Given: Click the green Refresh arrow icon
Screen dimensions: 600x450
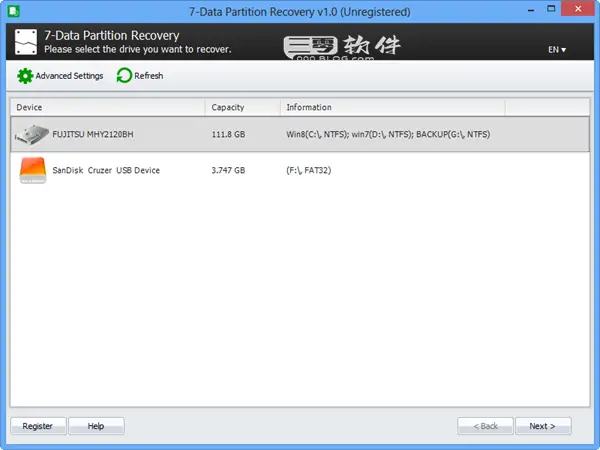Looking at the screenshot, I should point(124,75).
